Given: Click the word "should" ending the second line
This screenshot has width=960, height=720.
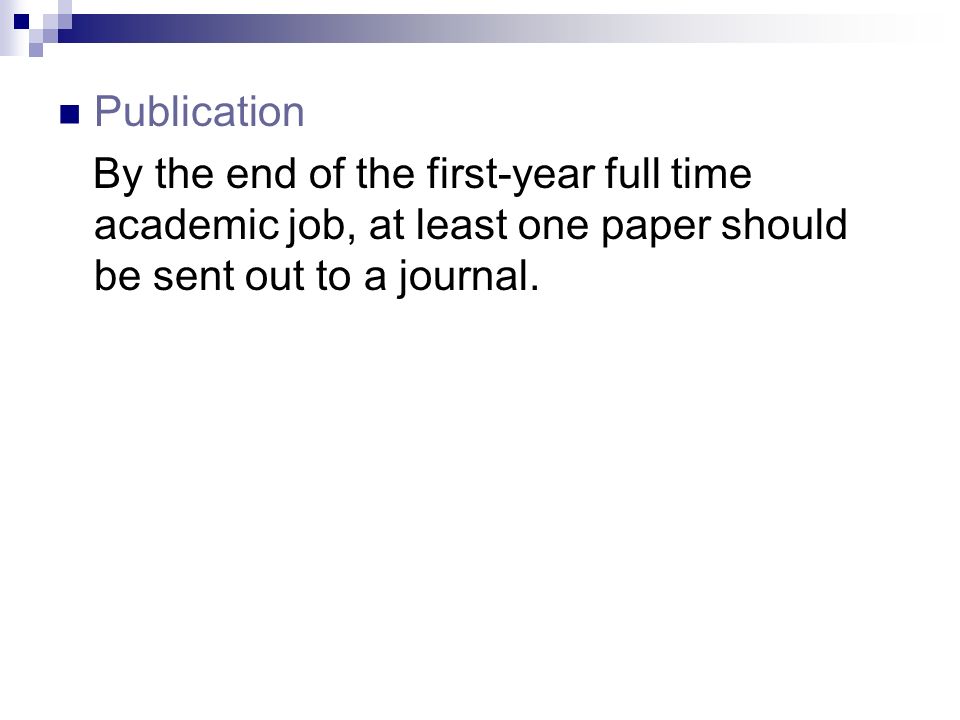Looking at the screenshot, I should tap(784, 225).
